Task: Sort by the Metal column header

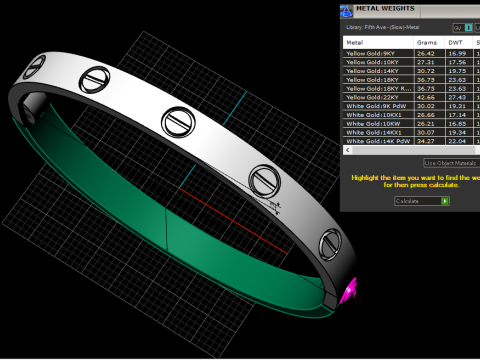Action: (378, 43)
